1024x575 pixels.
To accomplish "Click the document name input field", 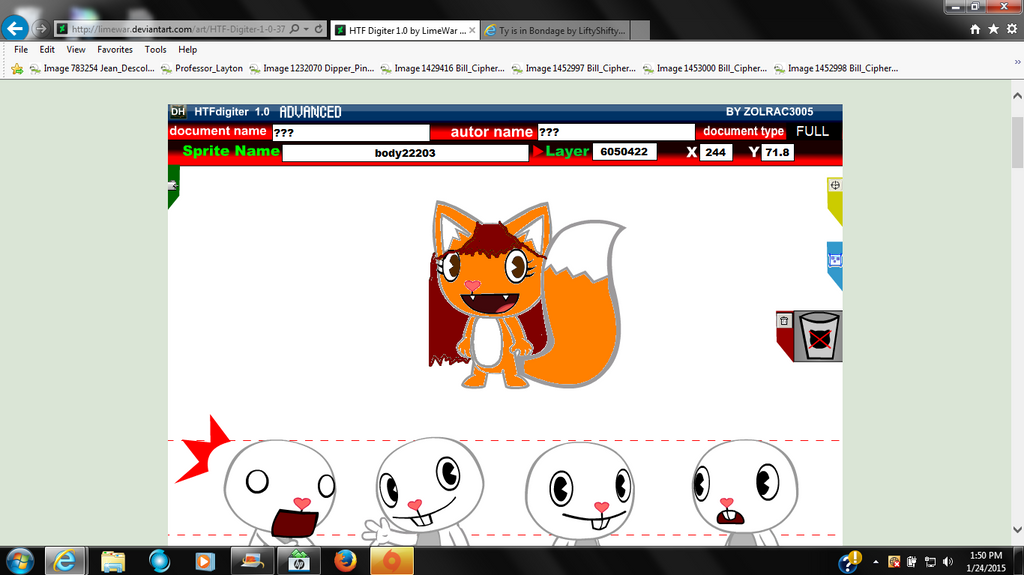I will coord(351,132).
